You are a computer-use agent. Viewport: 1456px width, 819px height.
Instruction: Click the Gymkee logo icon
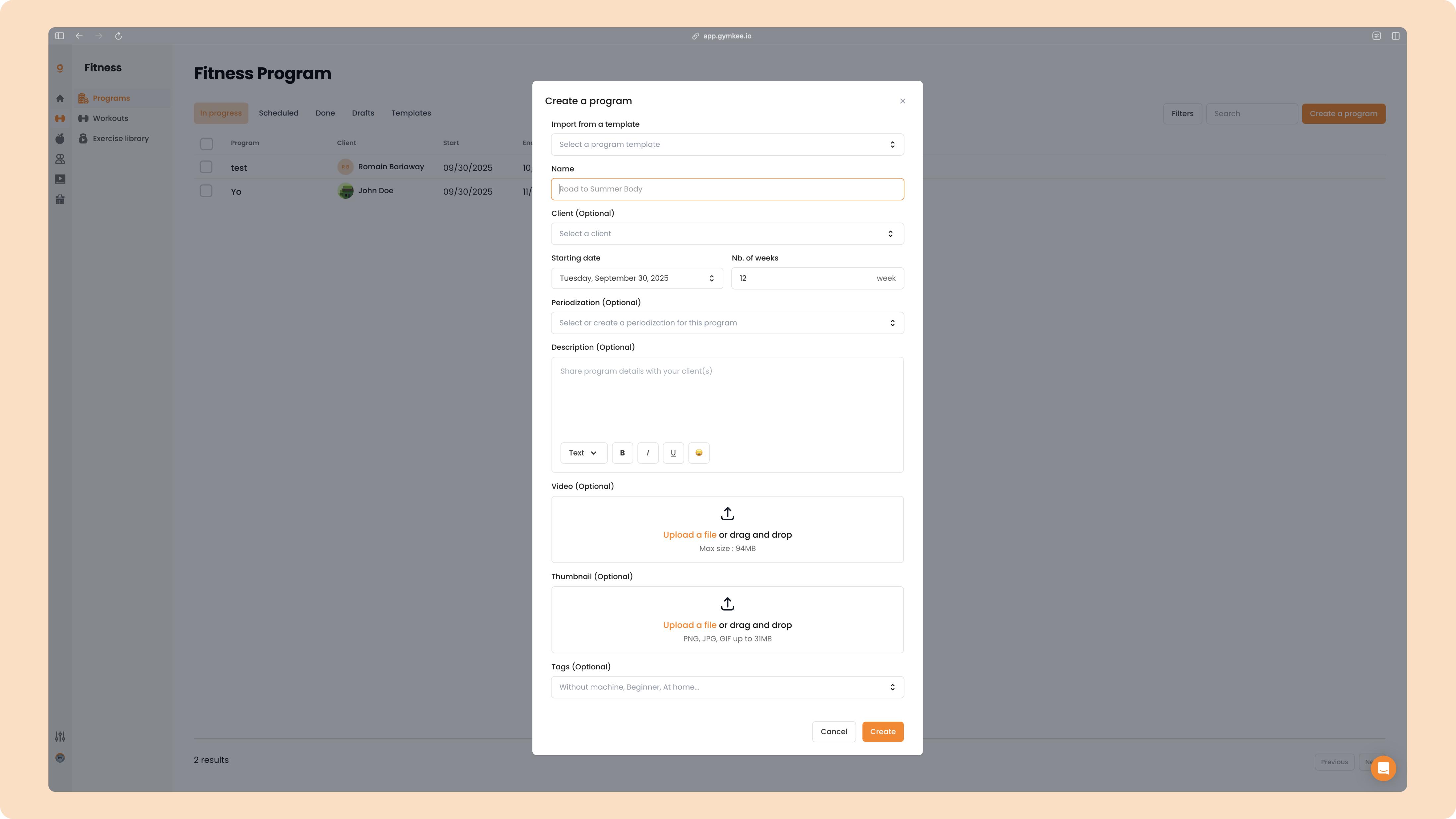60,68
